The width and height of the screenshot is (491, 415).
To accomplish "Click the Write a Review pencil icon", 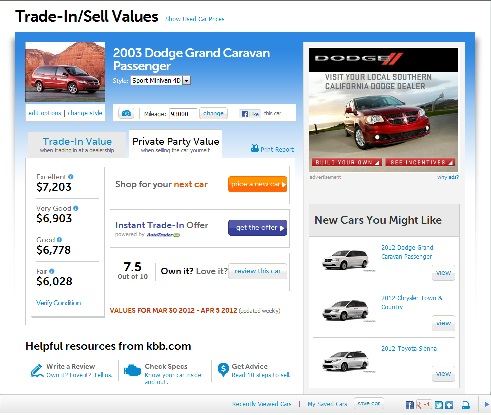I will point(37,370).
